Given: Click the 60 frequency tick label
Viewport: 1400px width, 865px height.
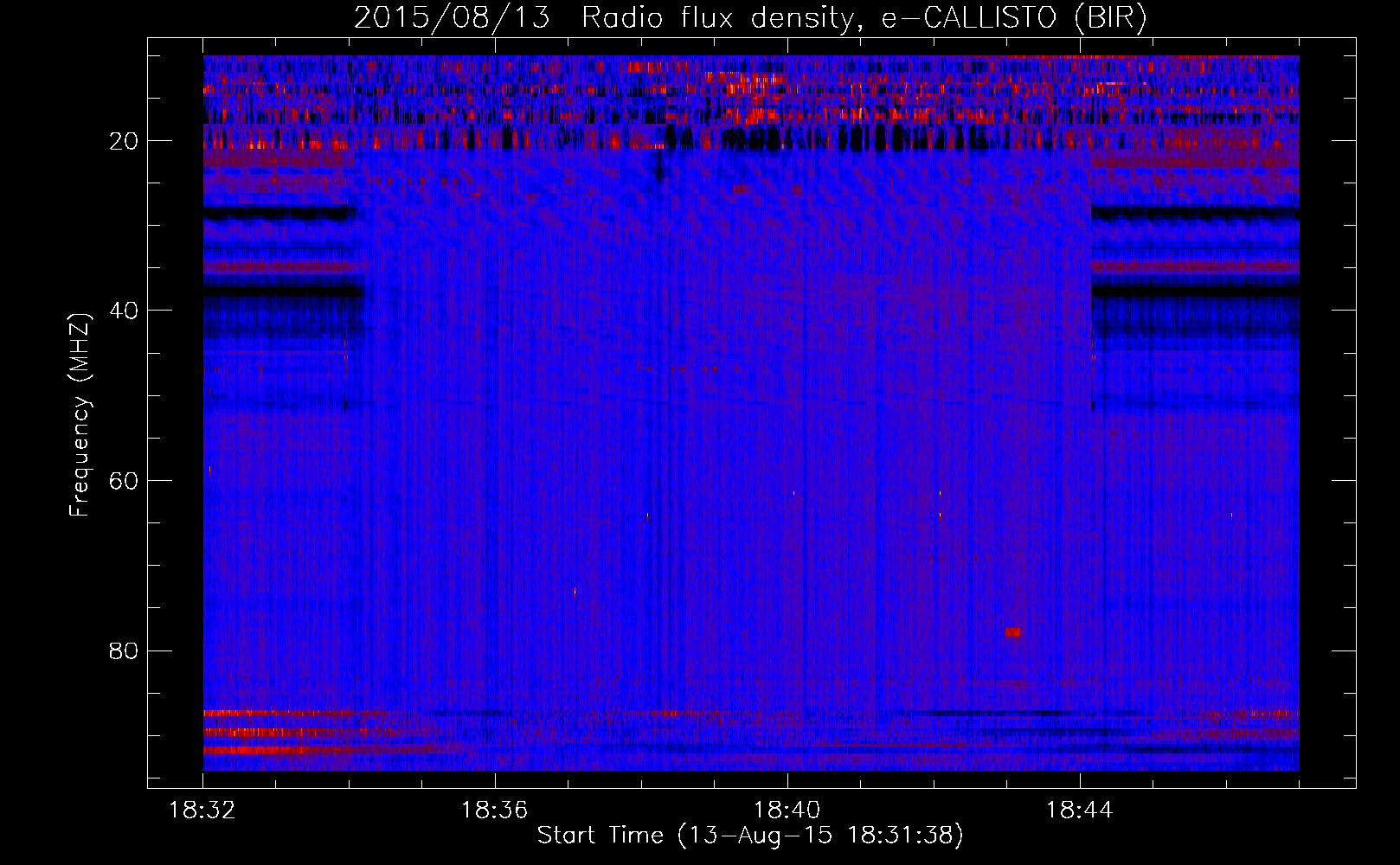Looking at the screenshot, I should pos(124,481).
